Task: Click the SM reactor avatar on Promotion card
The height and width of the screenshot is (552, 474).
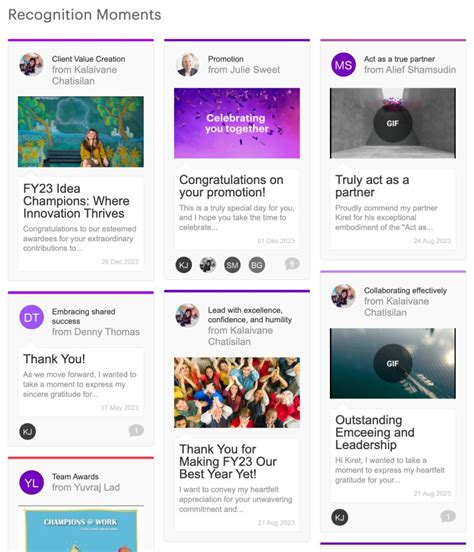Action: [232, 265]
